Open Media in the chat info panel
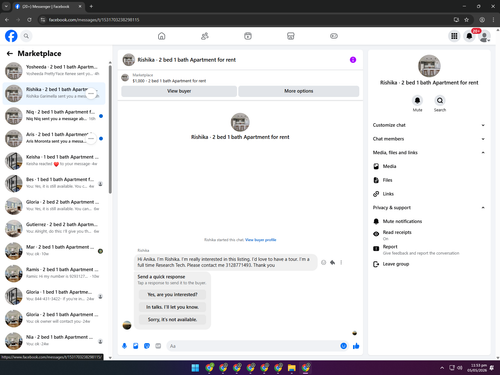500x375 pixels. tap(428, 166)
